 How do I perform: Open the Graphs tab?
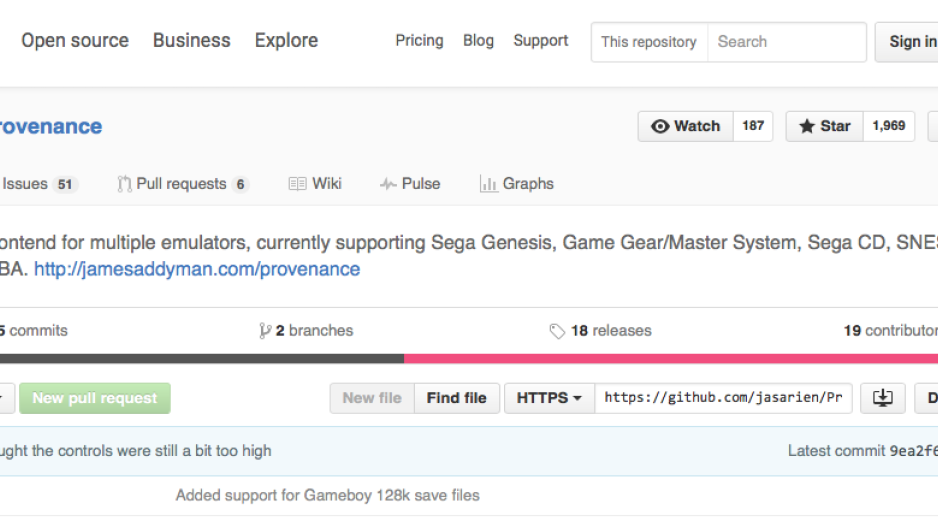click(517, 184)
